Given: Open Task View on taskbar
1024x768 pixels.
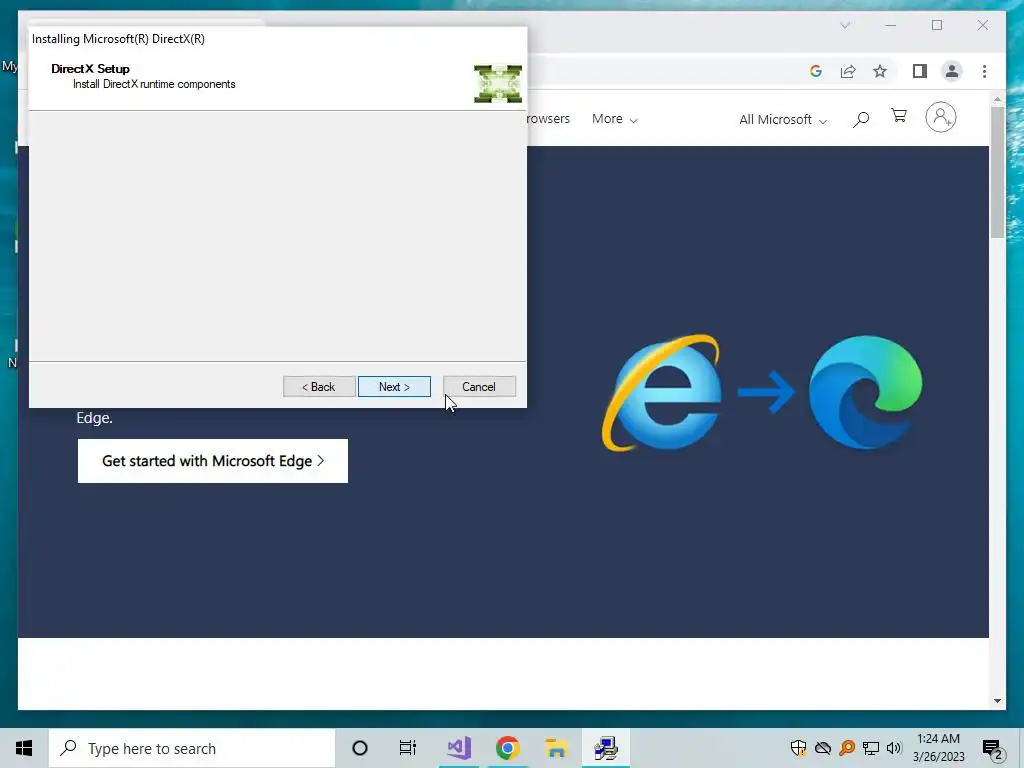Looking at the screenshot, I should coord(408,748).
